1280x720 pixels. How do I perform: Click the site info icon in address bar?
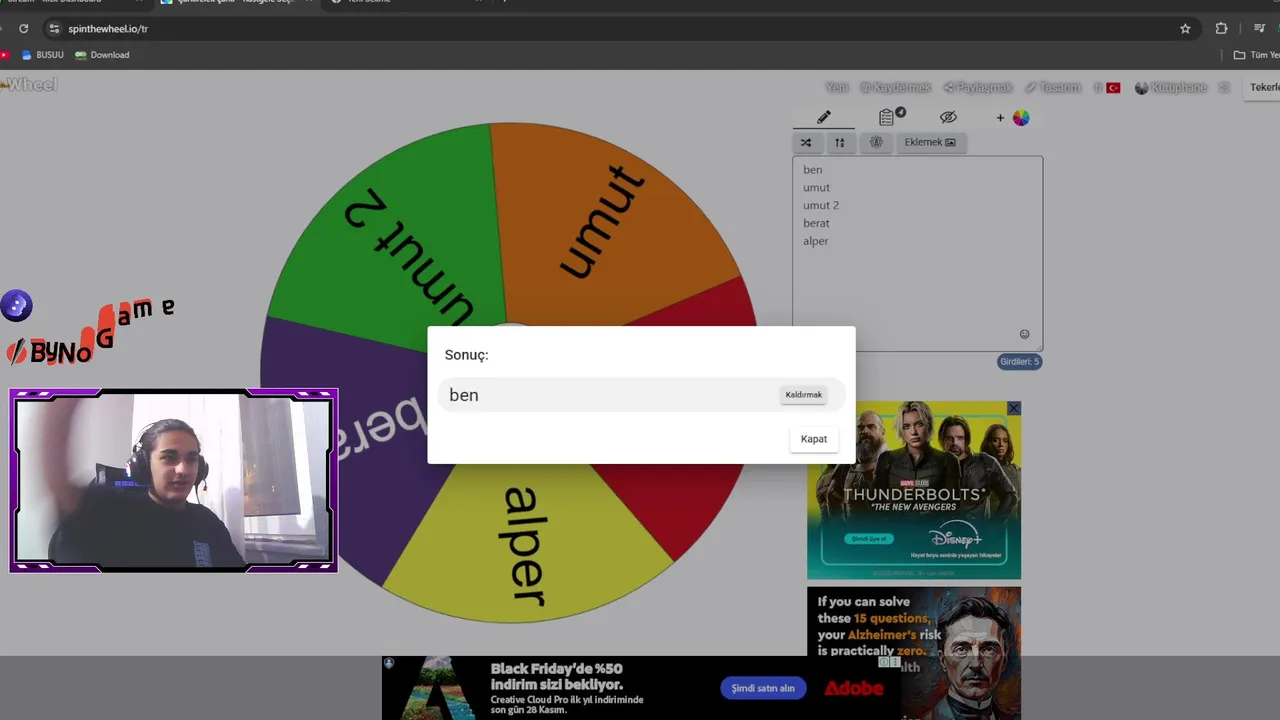[54, 29]
